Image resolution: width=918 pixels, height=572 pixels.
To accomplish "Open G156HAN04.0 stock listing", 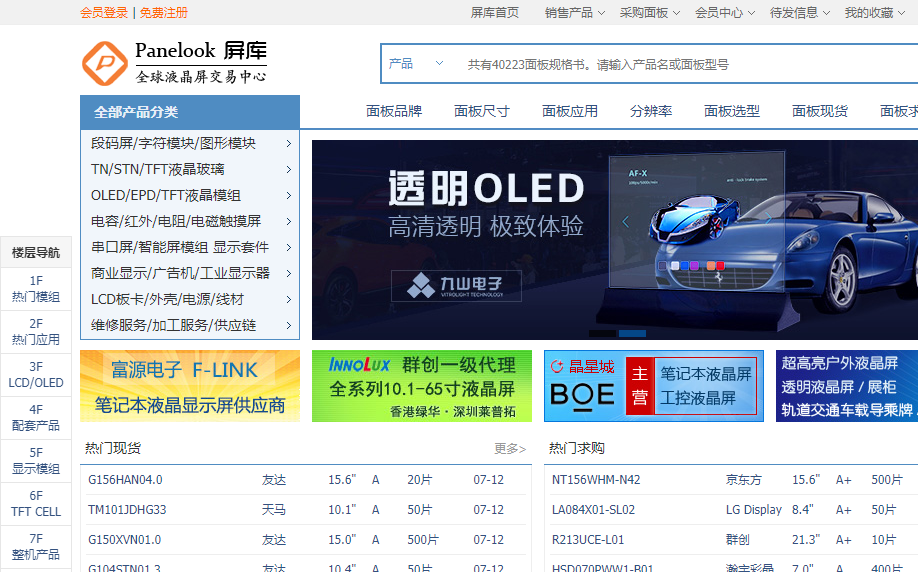I will tap(125, 480).
